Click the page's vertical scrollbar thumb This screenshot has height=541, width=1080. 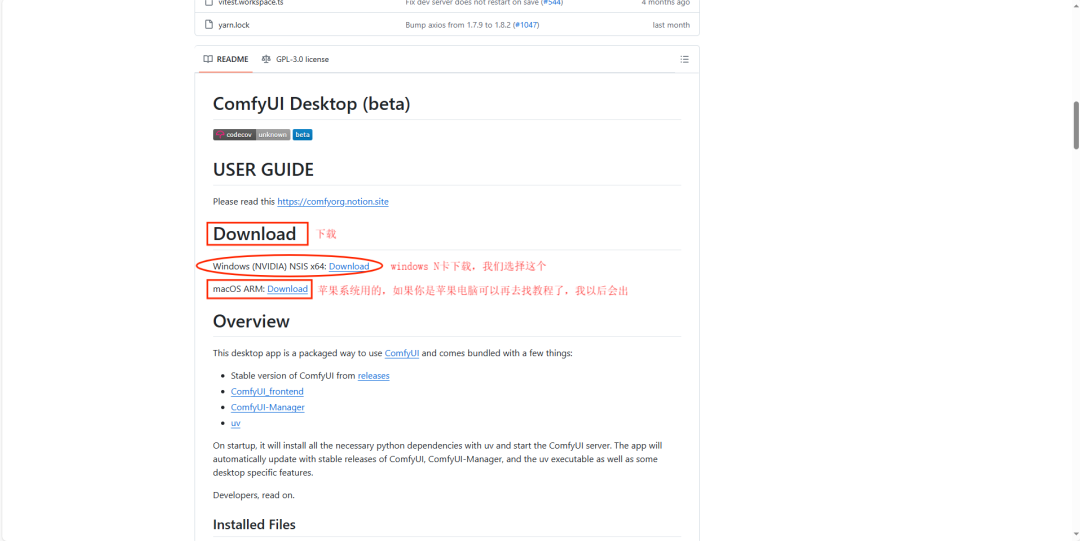pyautogui.click(x=1076, y=125)
